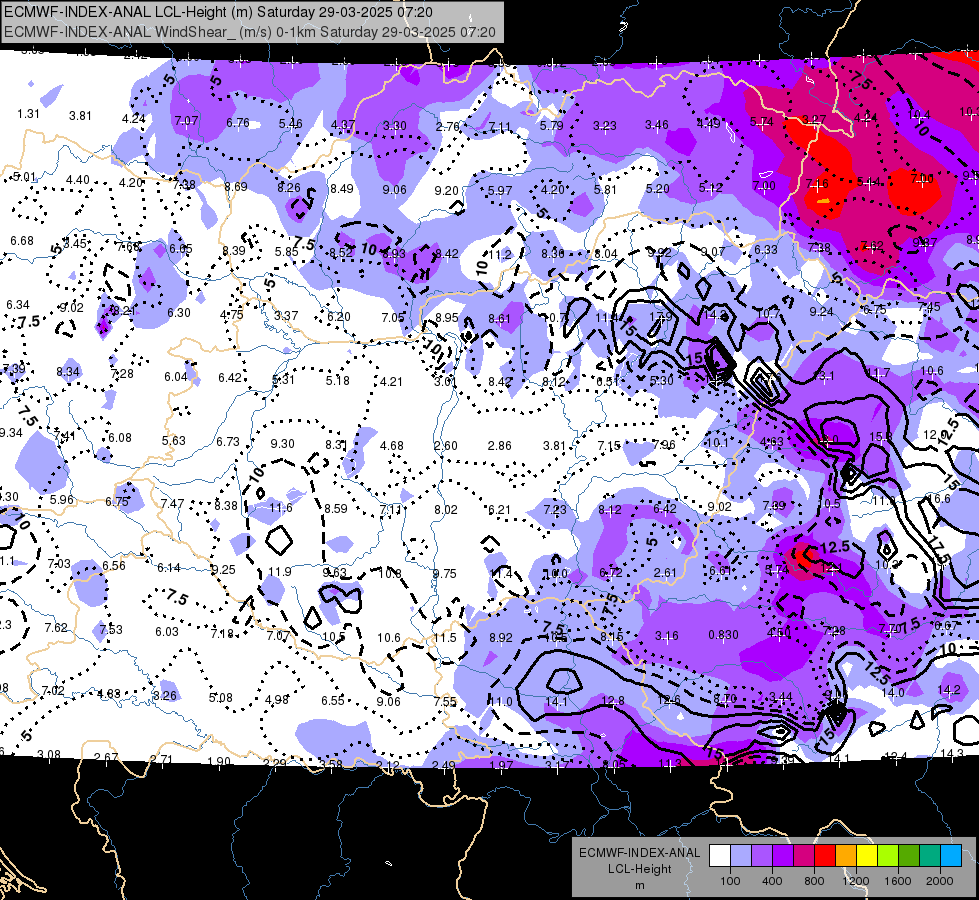The height and width of the screenshot is (900, 979).
Task: Click the shear value 0.830
Action: click(x=724, y=635)
